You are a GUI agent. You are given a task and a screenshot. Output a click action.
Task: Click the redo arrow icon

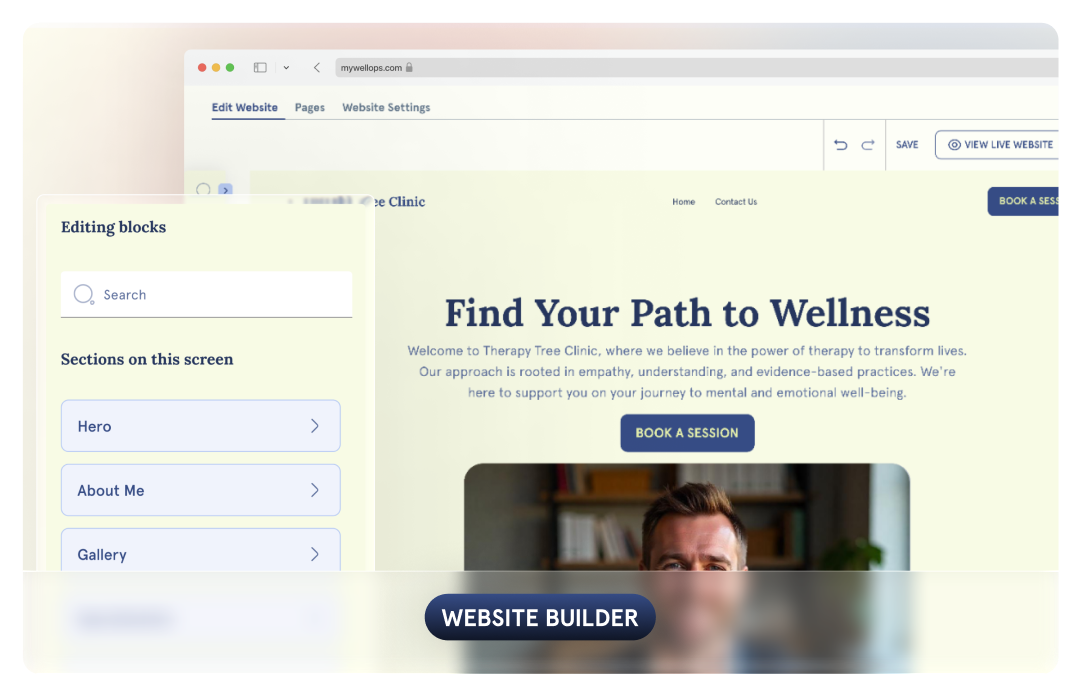click(867, 145)
